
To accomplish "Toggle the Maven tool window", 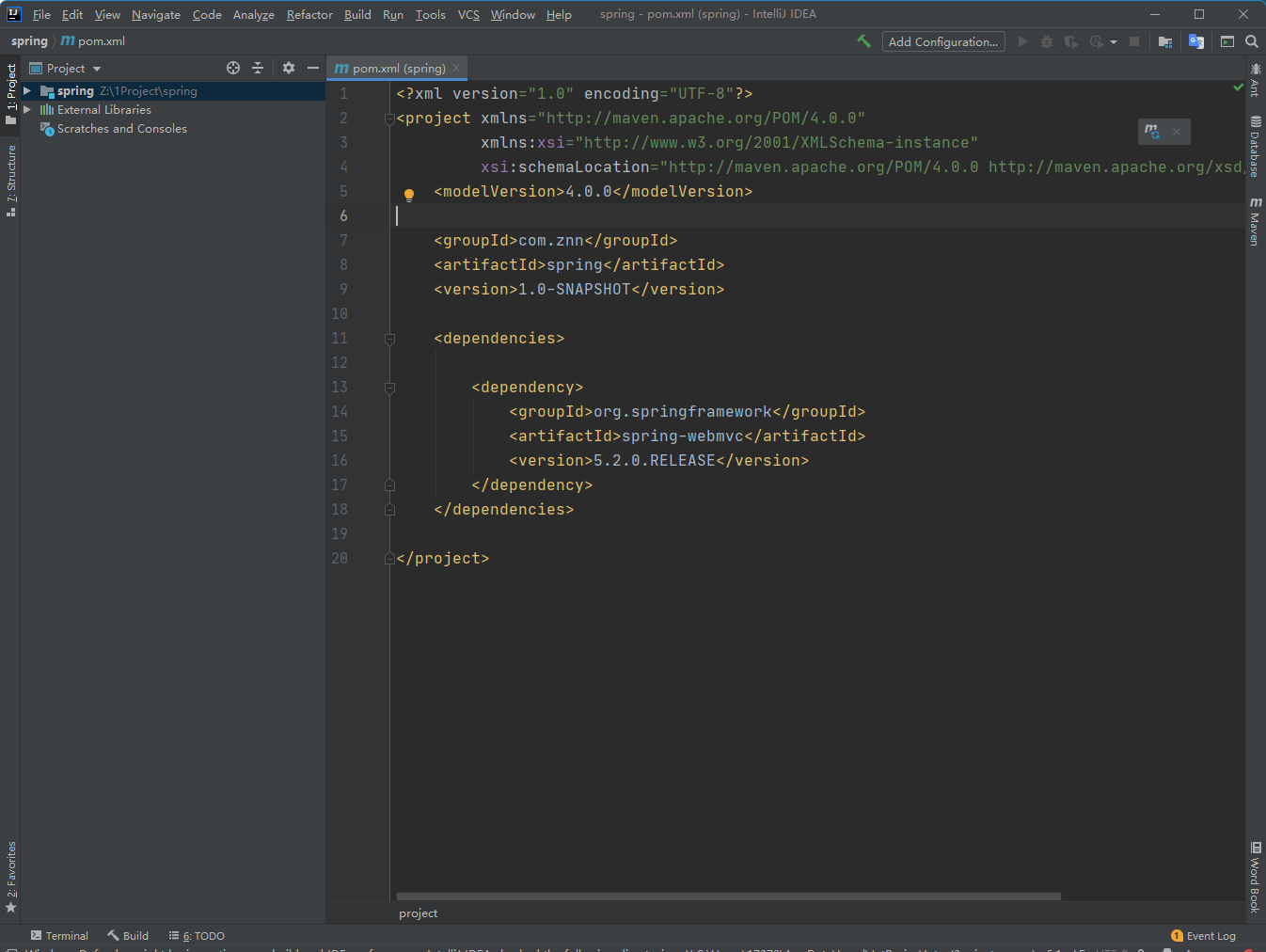I will (x=1255, y=222).
